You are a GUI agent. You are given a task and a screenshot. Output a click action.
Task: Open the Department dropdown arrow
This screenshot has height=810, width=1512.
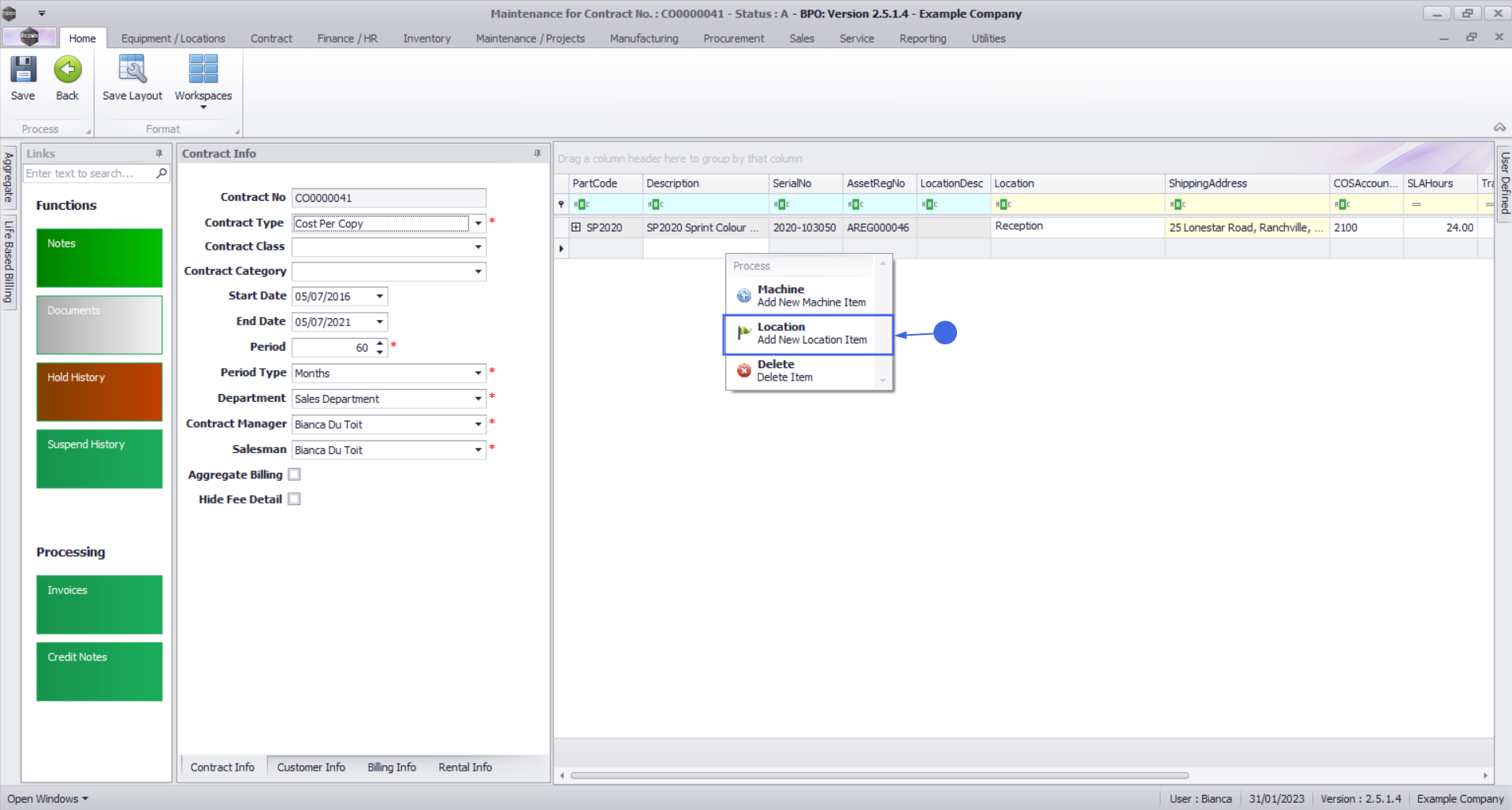point(478,399)
